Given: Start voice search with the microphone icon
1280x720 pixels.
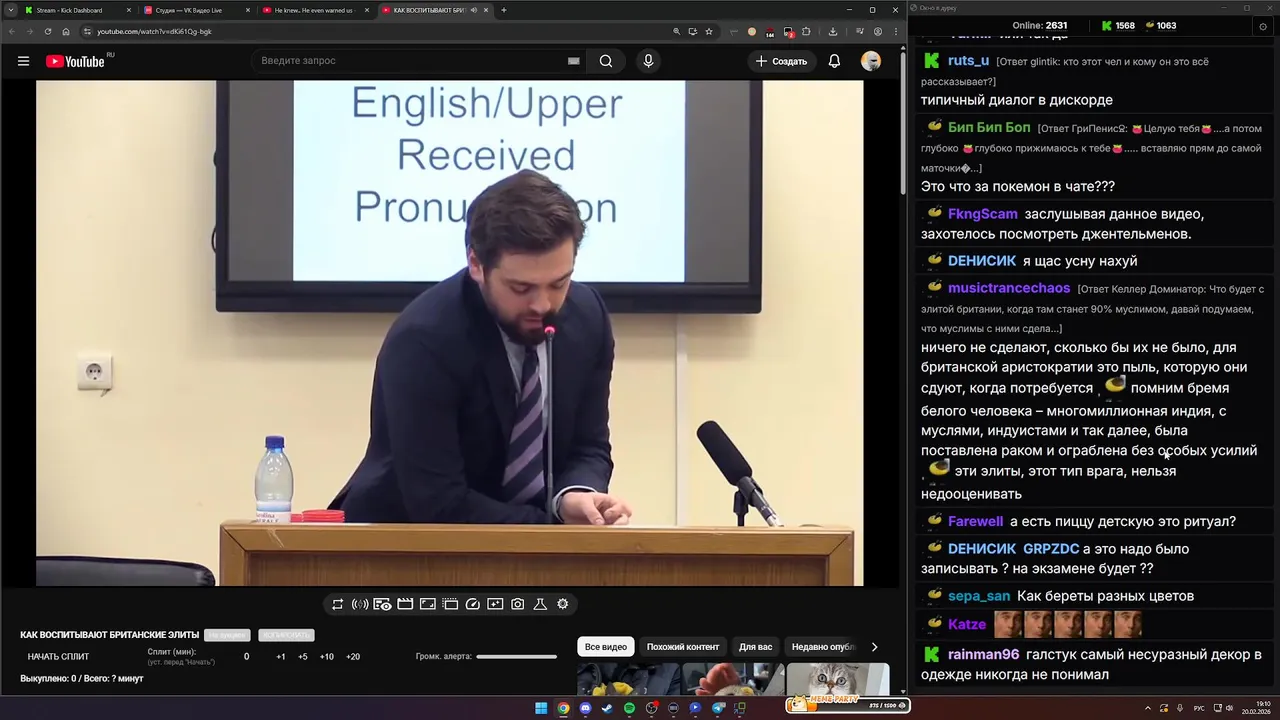Looking at the screenshot, I should pyautogui.click(x=648, y=61).
